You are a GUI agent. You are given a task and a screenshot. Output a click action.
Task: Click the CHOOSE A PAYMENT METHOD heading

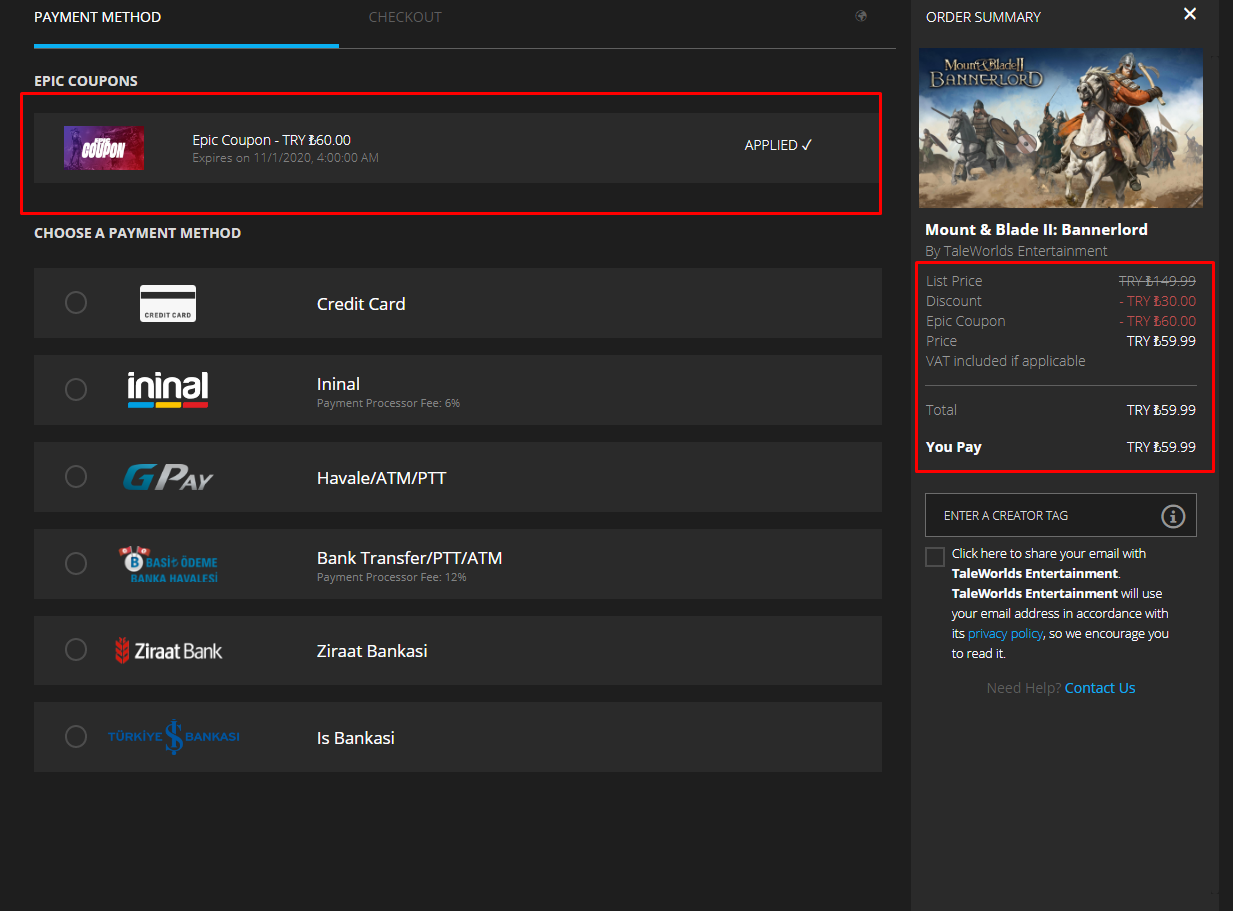[137, 233]
